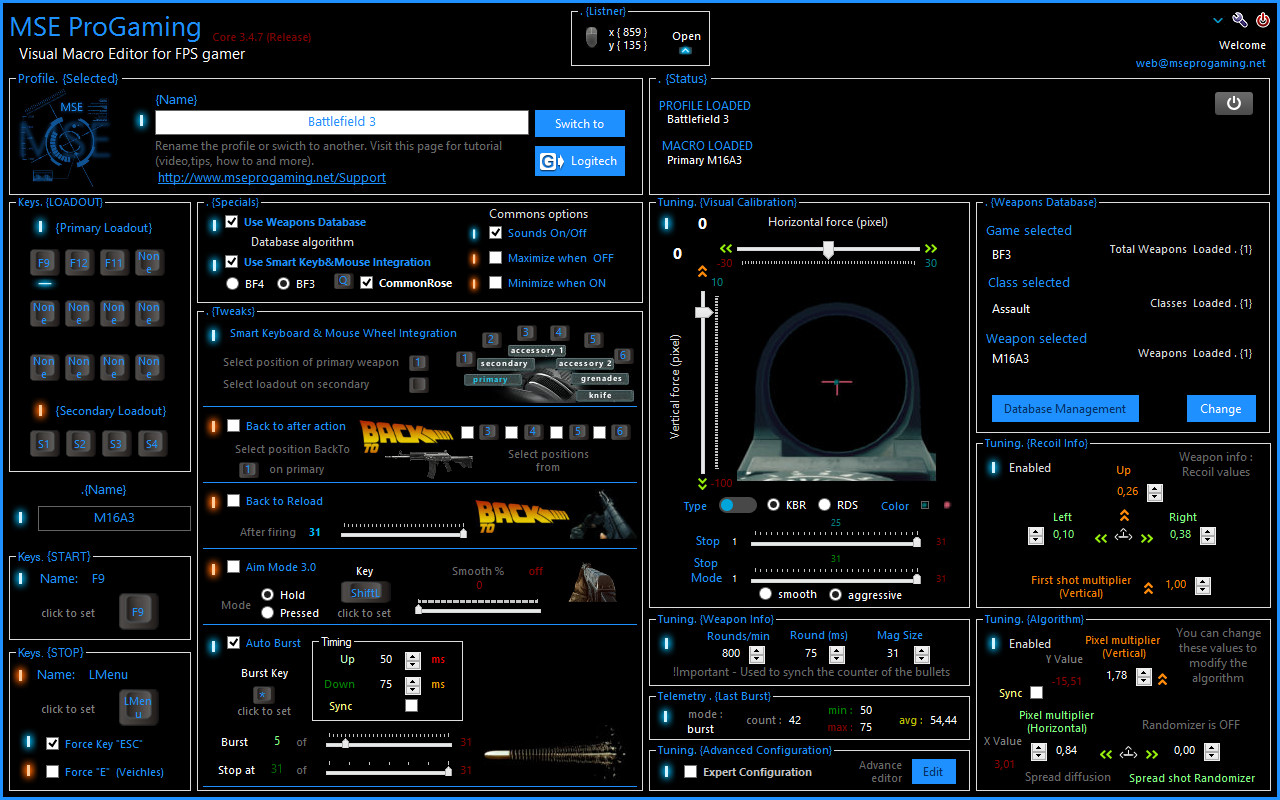Open the mseprogaming.net Support link

pyautogui.click(x=272, y=177)
